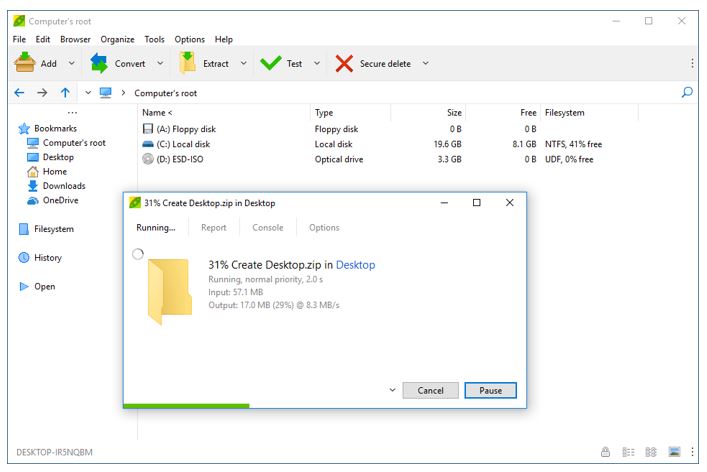
Task: Switch to details list view icon
Action: coord(628,452)
